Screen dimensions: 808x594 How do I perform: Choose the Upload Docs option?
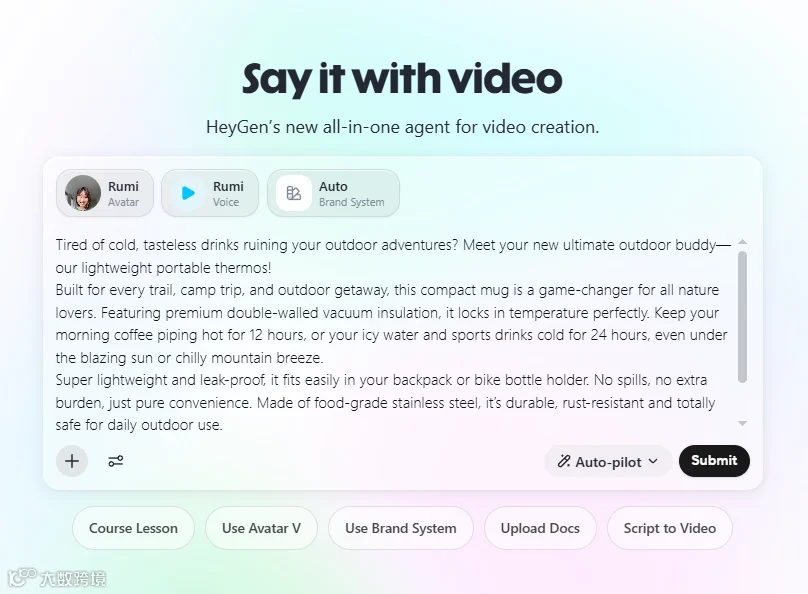point(540,528)
